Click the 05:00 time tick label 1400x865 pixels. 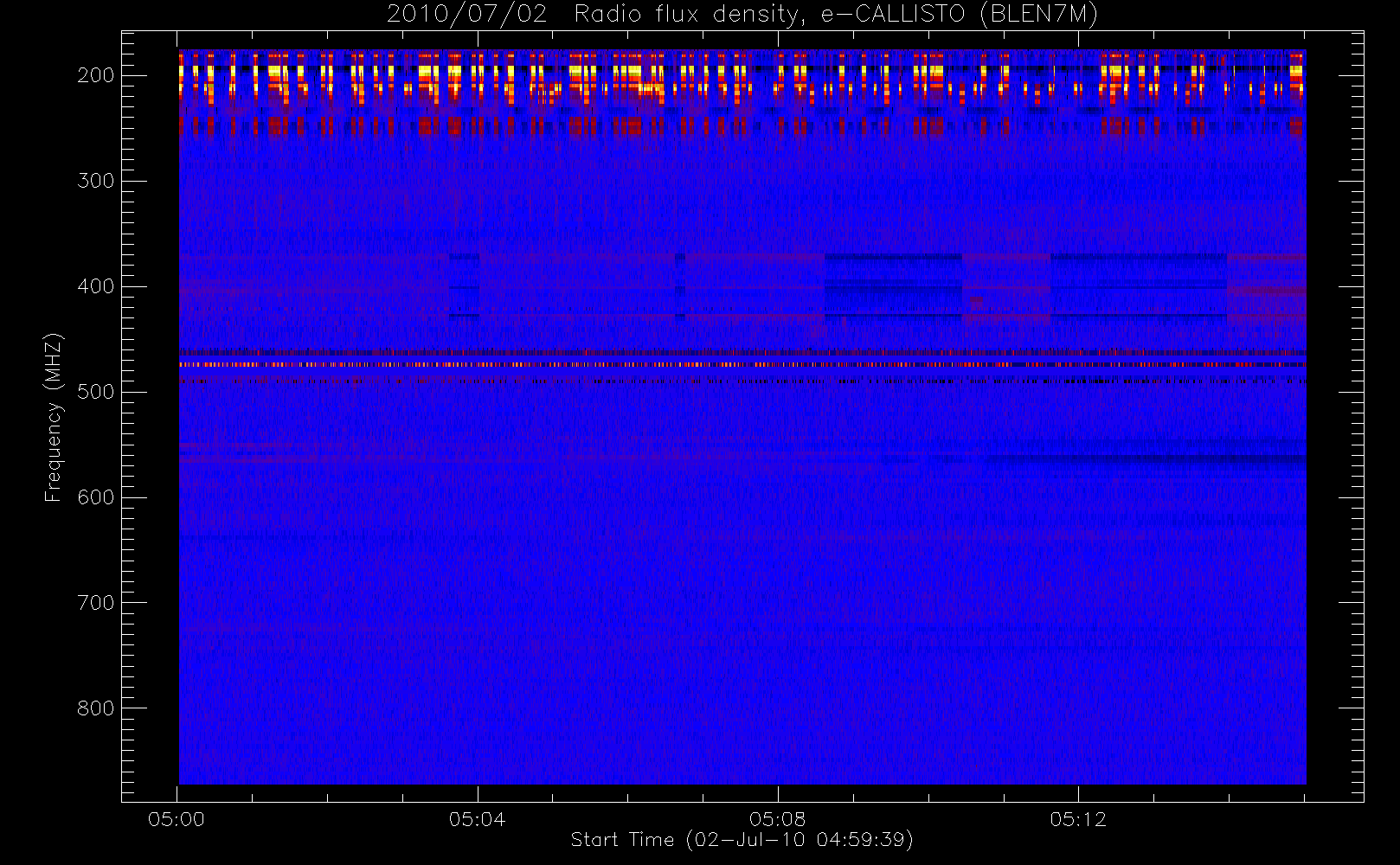(177, 819)
